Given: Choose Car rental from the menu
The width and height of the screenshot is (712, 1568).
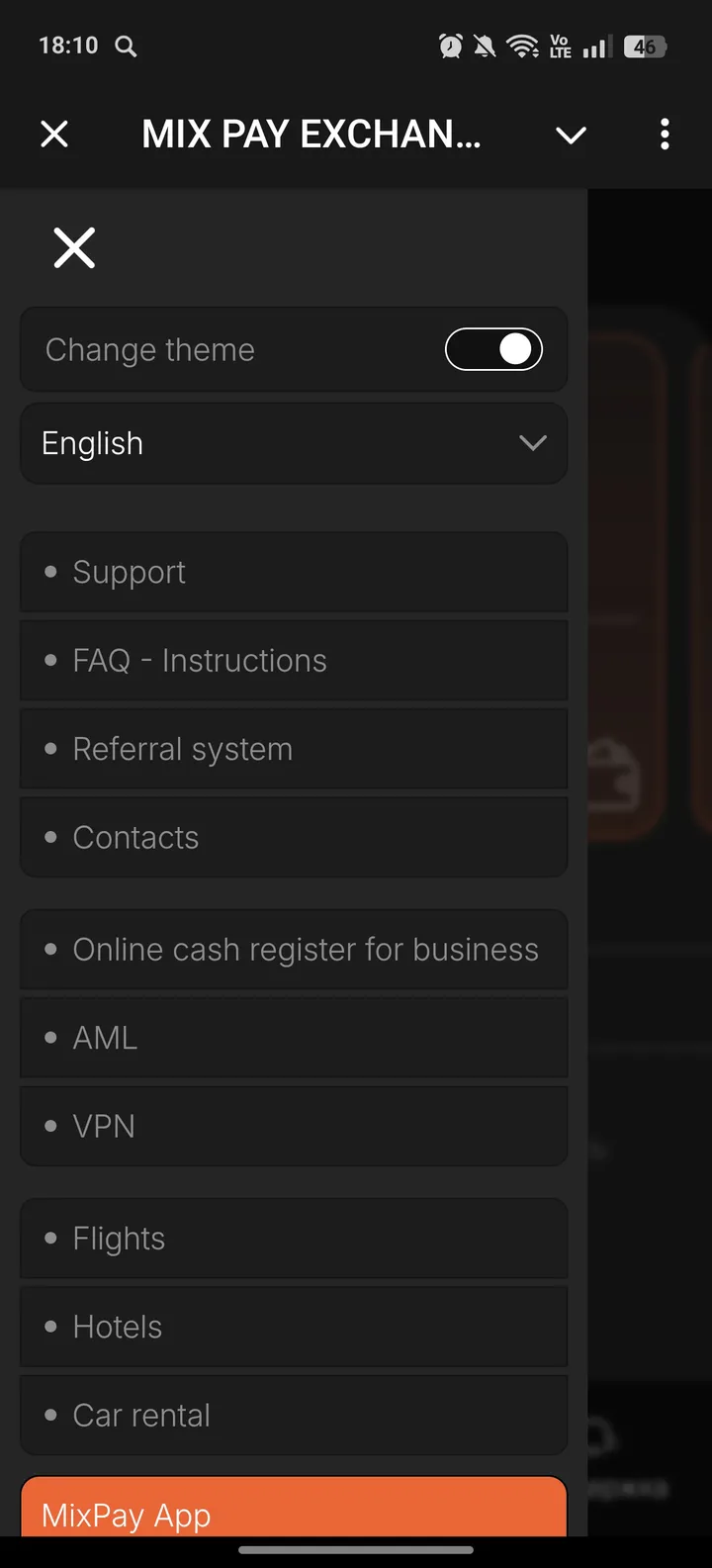Looking at the screenshot, I should click(293, 1415).
